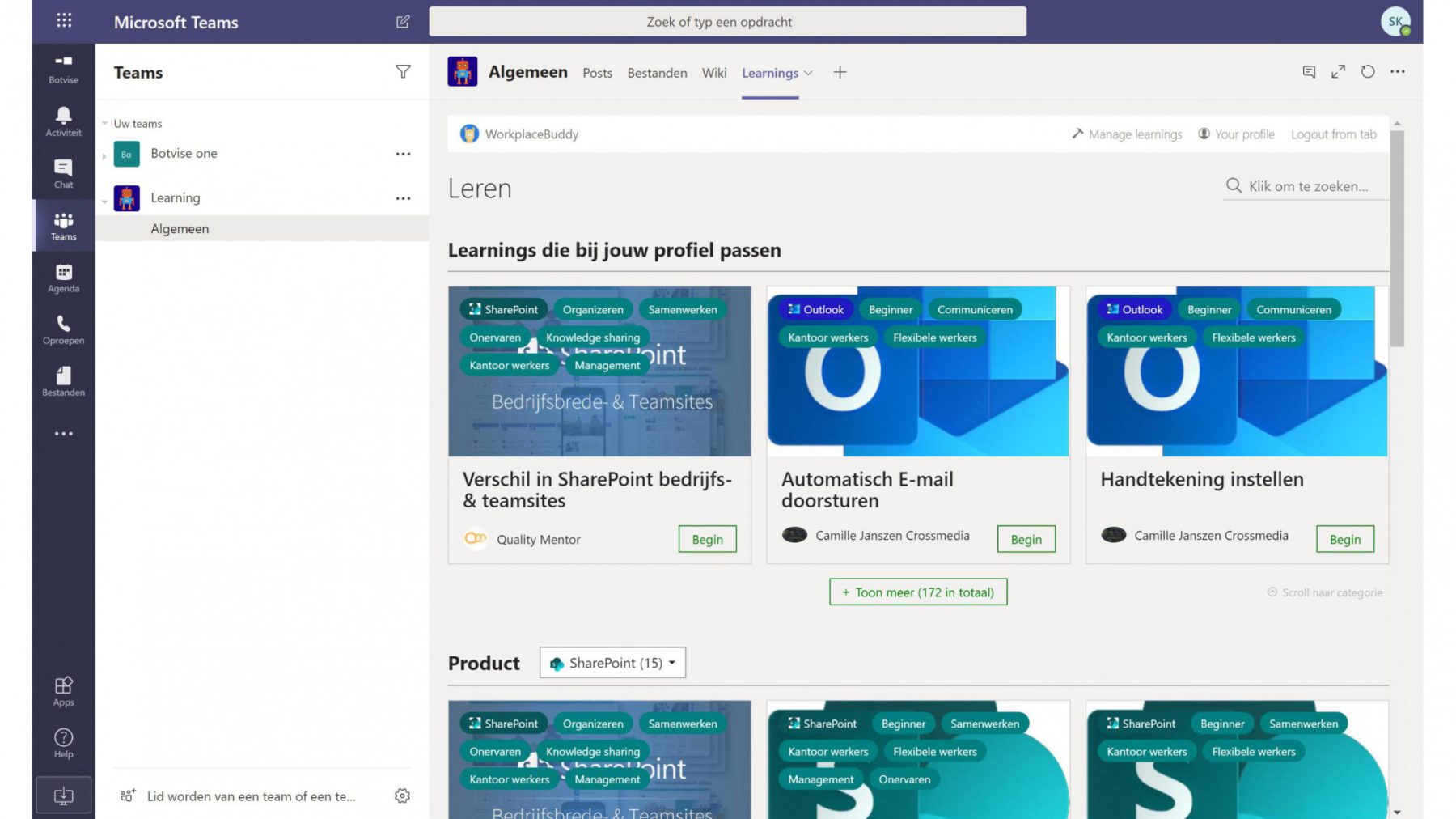Click the Algemeen channel avatar icon
Screen dimensions: 1456x819
463,72
